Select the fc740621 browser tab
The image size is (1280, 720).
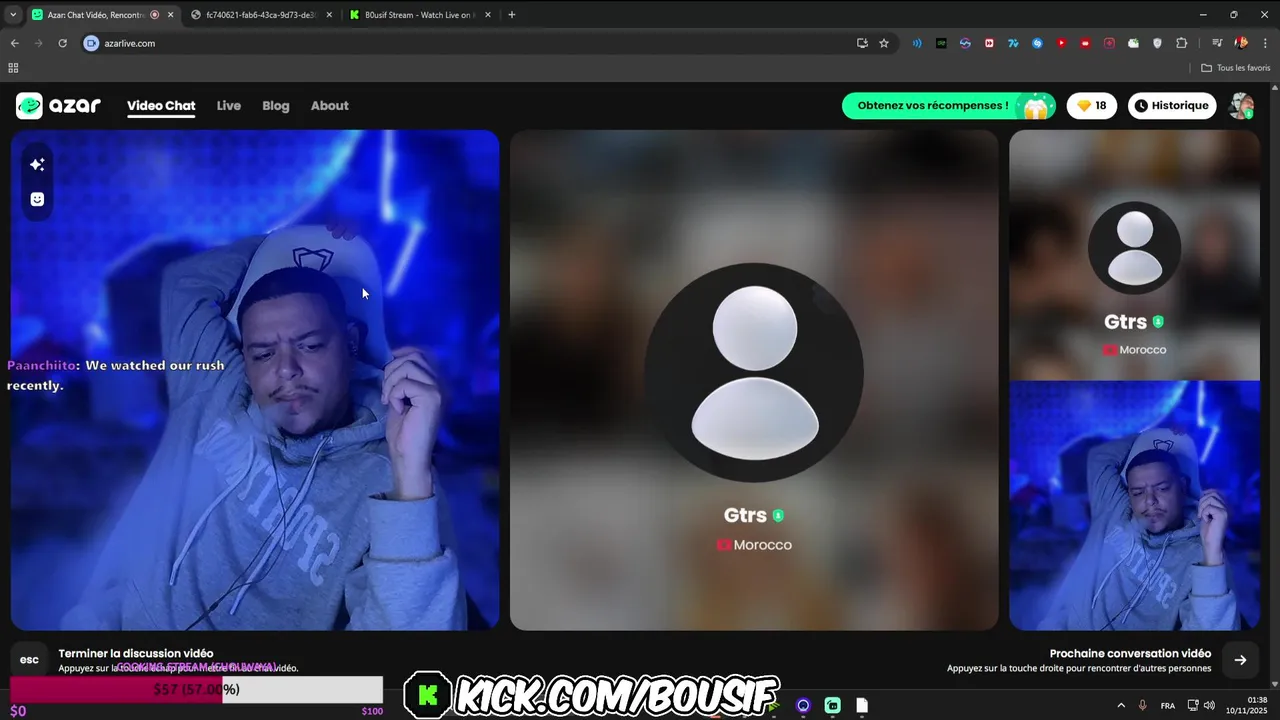point(261,15)
